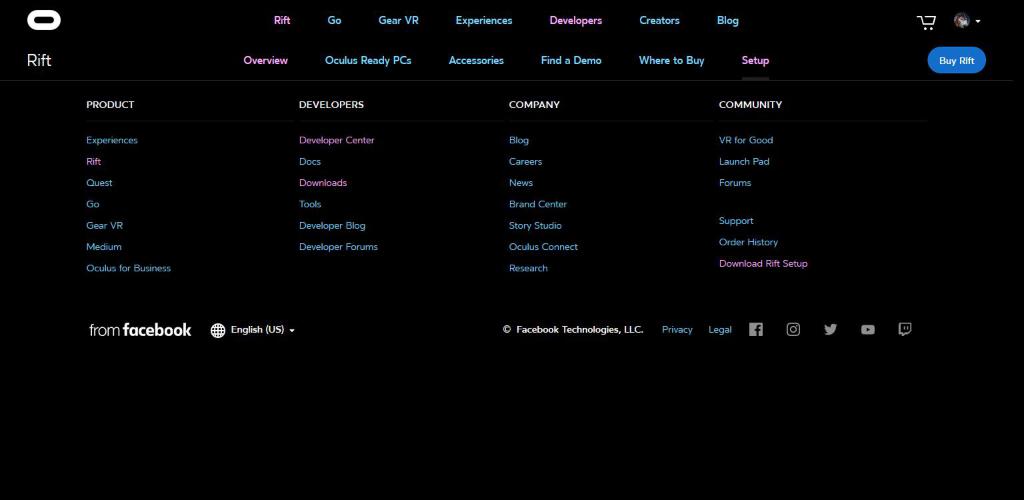The width and height of the screenshot is (1024, 500).
Task: Switch to Oculus Ready PCs tab
Action: coord(368,60)
